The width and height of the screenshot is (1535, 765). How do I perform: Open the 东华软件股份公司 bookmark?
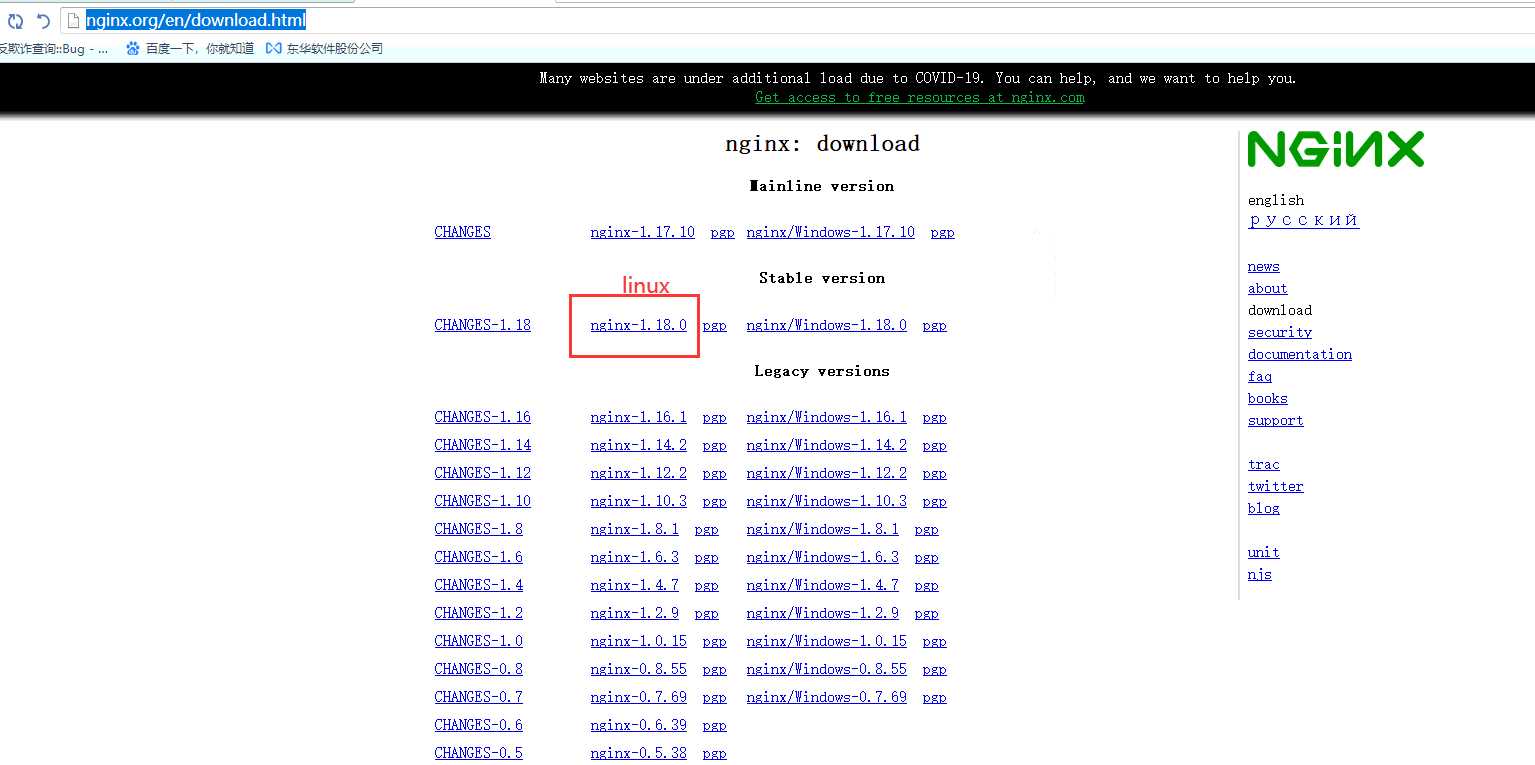point(324,48)
